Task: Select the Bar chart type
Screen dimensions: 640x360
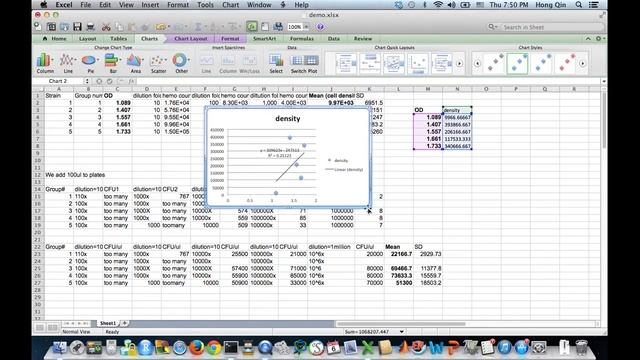Action: (x=112, y=63)
